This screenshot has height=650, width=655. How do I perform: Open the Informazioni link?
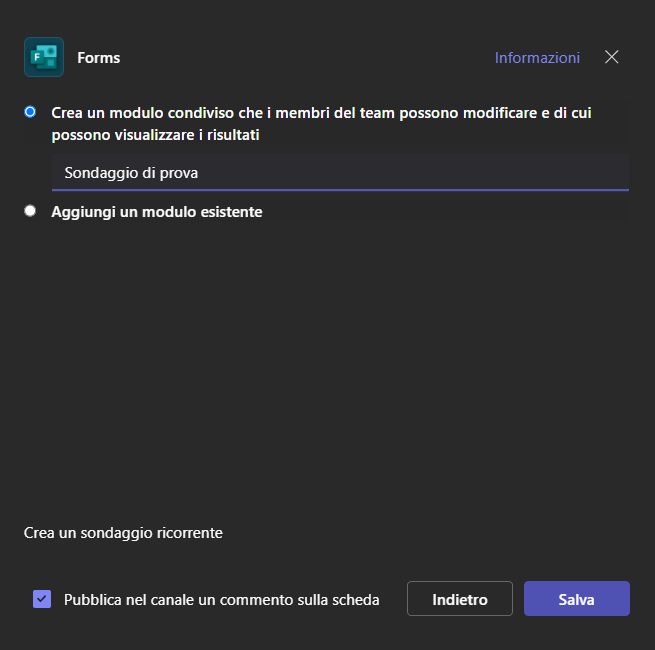pyautogui.click(x=537, y=58)
